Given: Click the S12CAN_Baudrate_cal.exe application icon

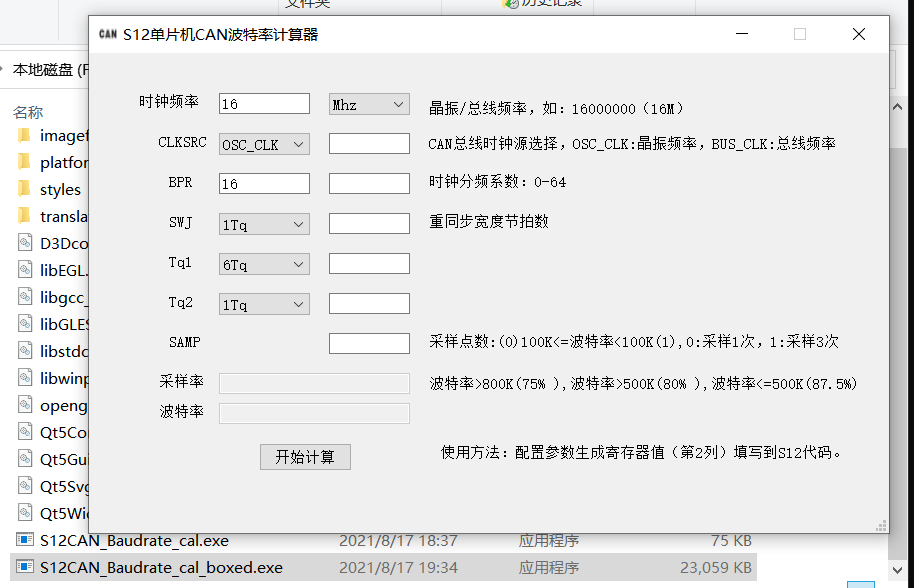Looking at the screenshot, I should (x=24, y=540).
